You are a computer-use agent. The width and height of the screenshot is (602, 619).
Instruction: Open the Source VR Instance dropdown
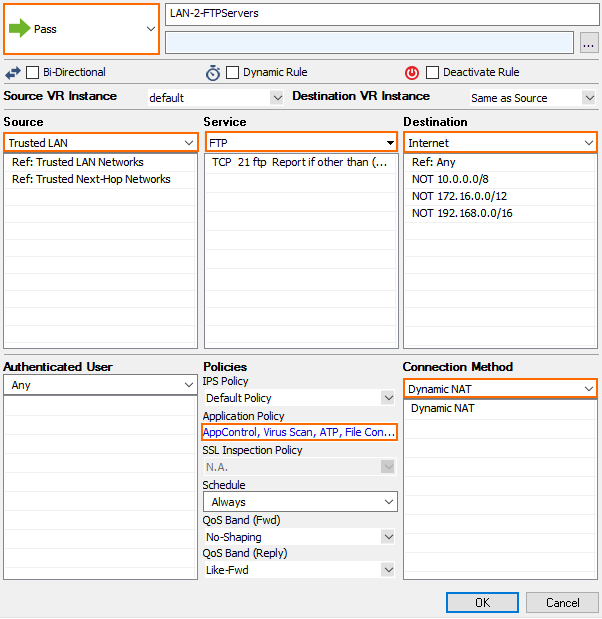pos(277,98)
